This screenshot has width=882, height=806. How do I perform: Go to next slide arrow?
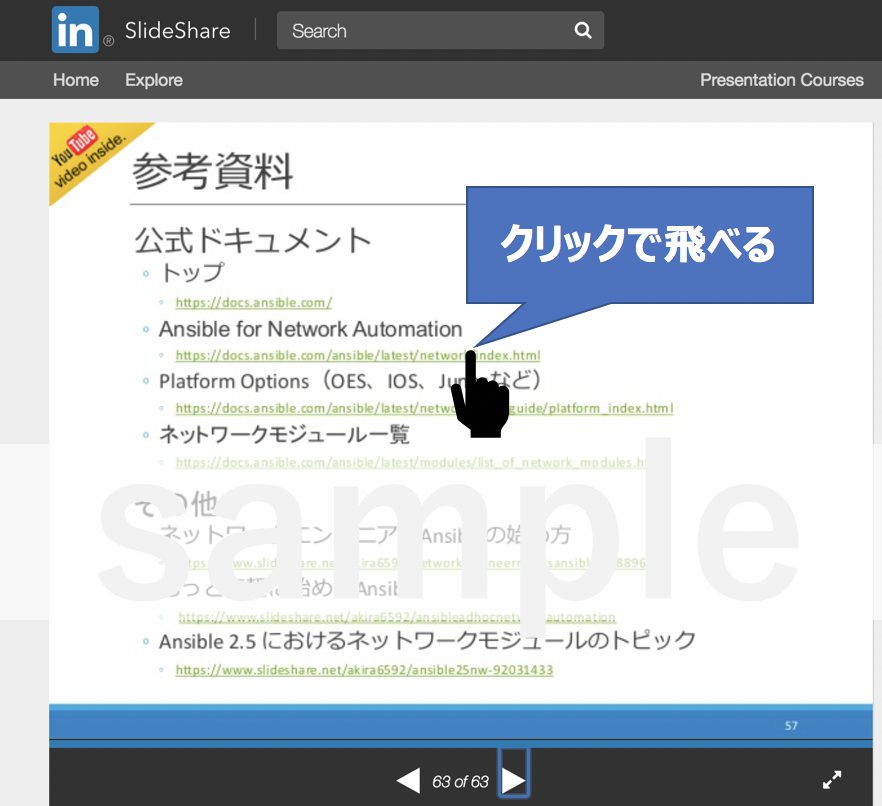[x=513, y=781]
